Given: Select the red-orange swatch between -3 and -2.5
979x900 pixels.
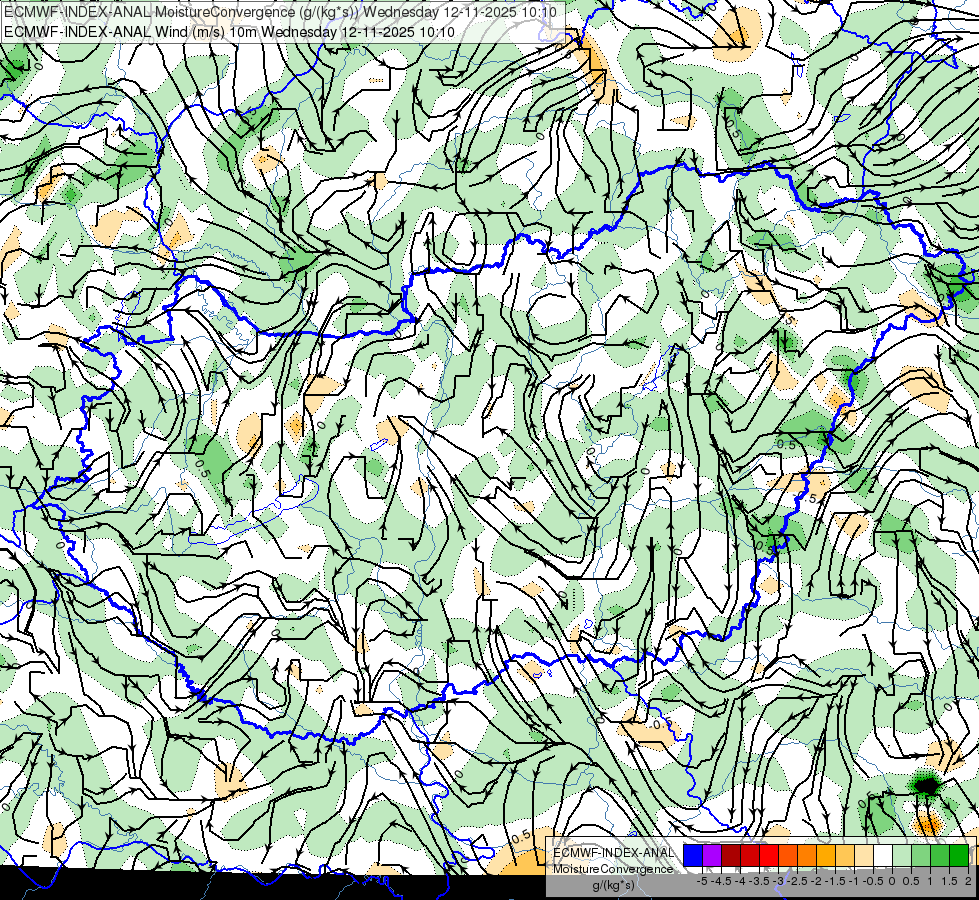Looking at the screenshot, I should pyautogui.click(x=788, y=856).
